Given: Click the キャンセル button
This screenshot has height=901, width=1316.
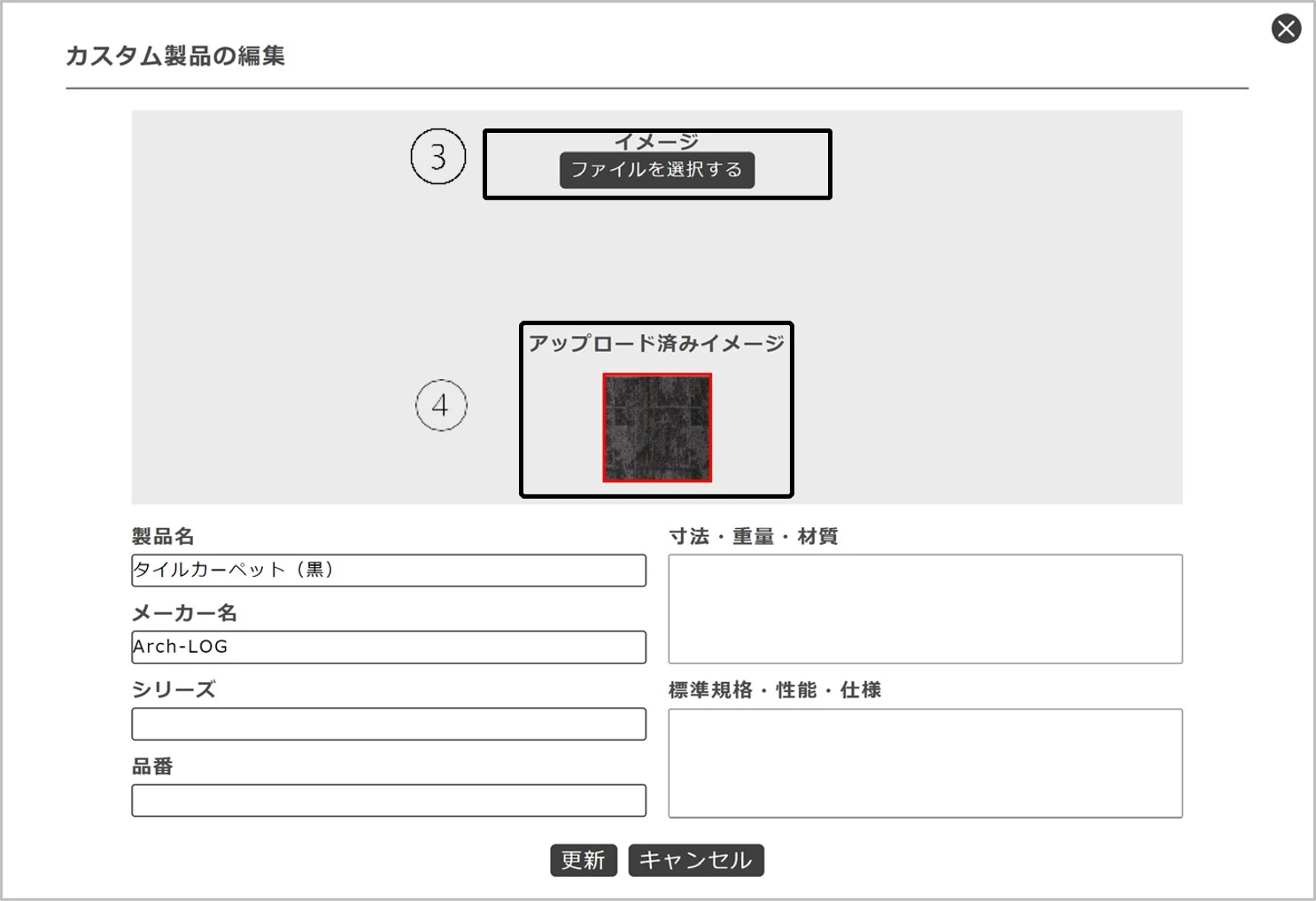Looking at the screenshot, I should 696,860.
